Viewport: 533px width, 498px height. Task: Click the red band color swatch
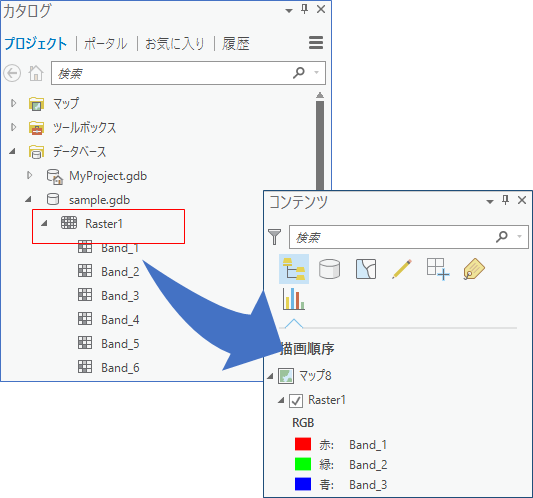[x=303, y=444]
